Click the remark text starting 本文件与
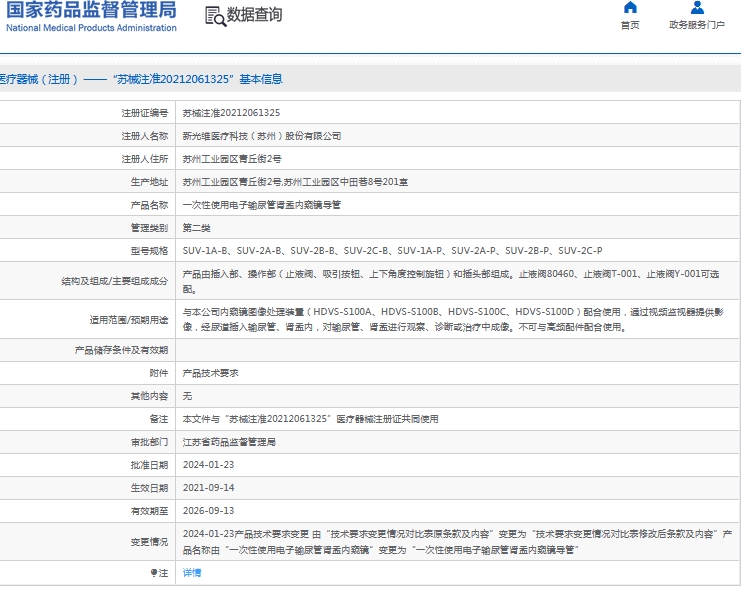 pos(310,419)
